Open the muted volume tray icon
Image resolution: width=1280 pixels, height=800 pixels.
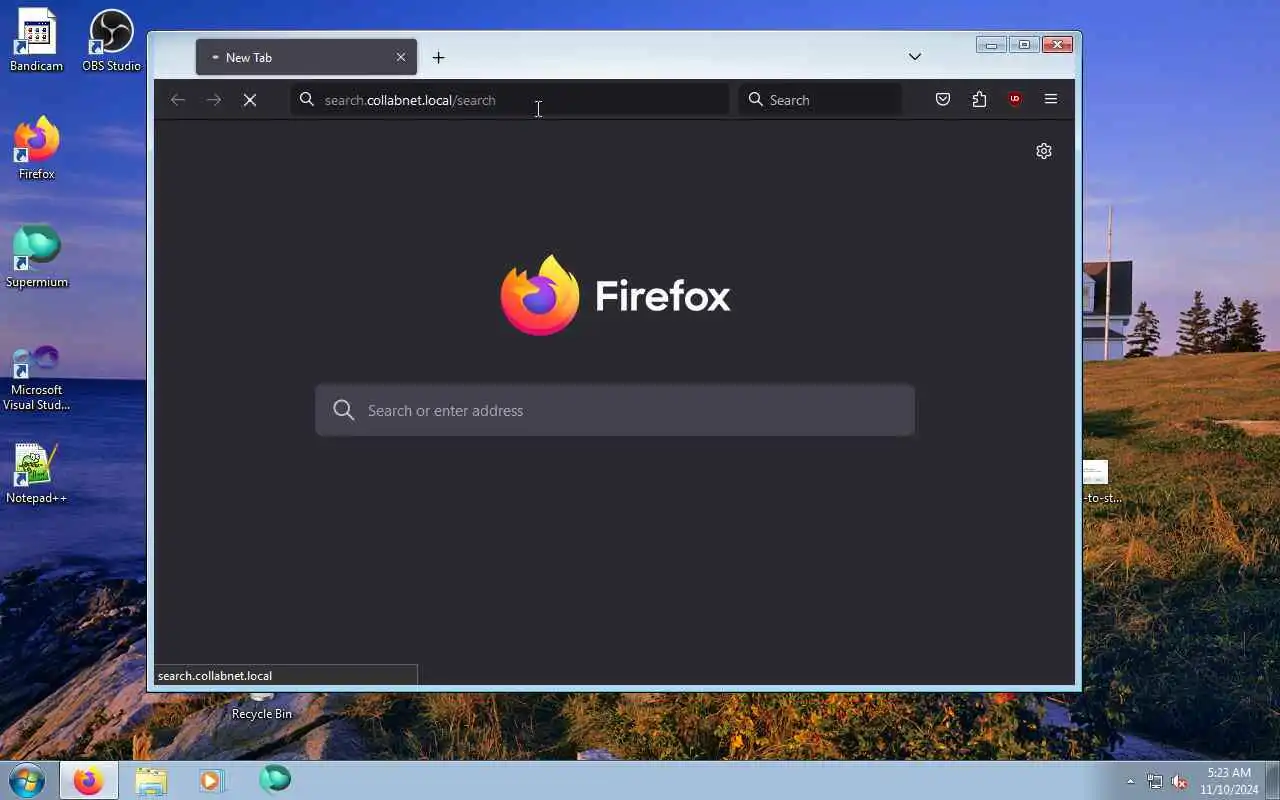point(1180,782)
